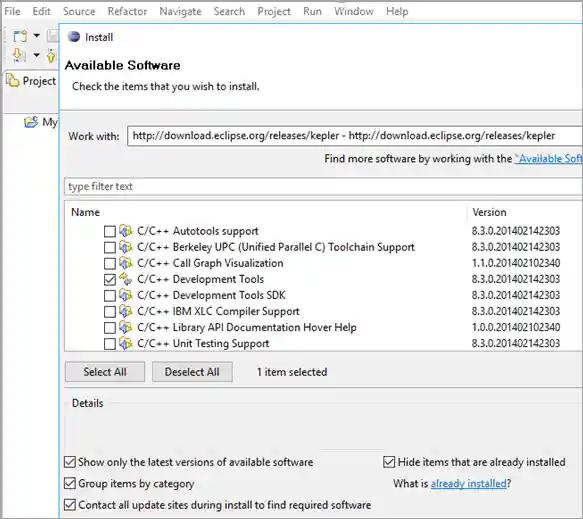Click the Eclipse sphere icon in the Install title
Image resolution: width=583 pixels, height=519 pixels.
click(x=74, y=37)
